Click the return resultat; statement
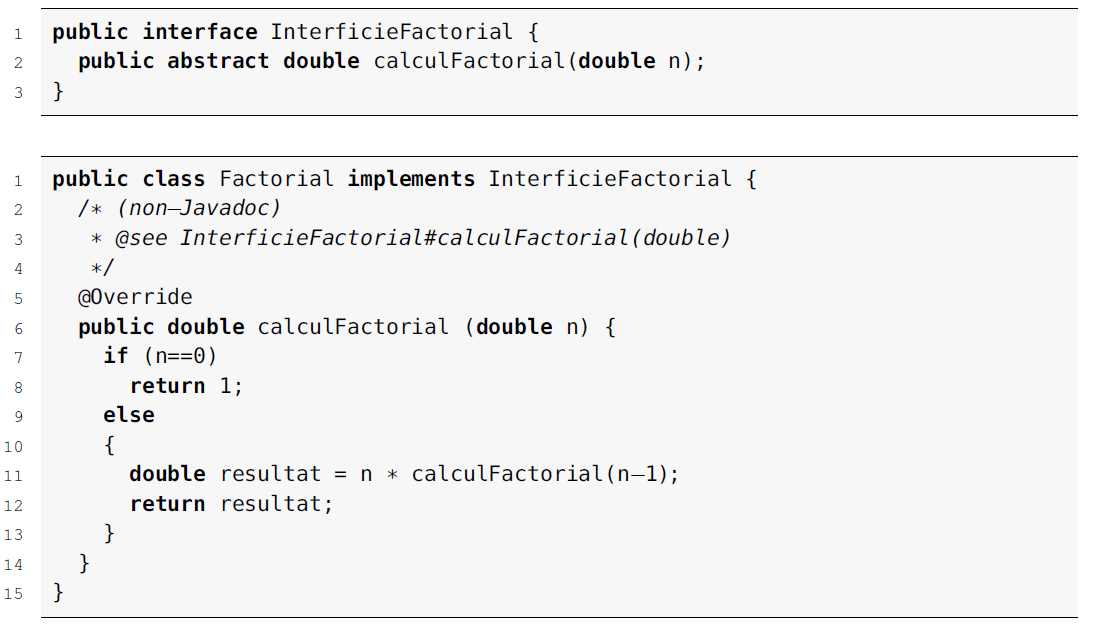Image resolution: width=1108 pixels, height=637 pixels. coord(231,504)
